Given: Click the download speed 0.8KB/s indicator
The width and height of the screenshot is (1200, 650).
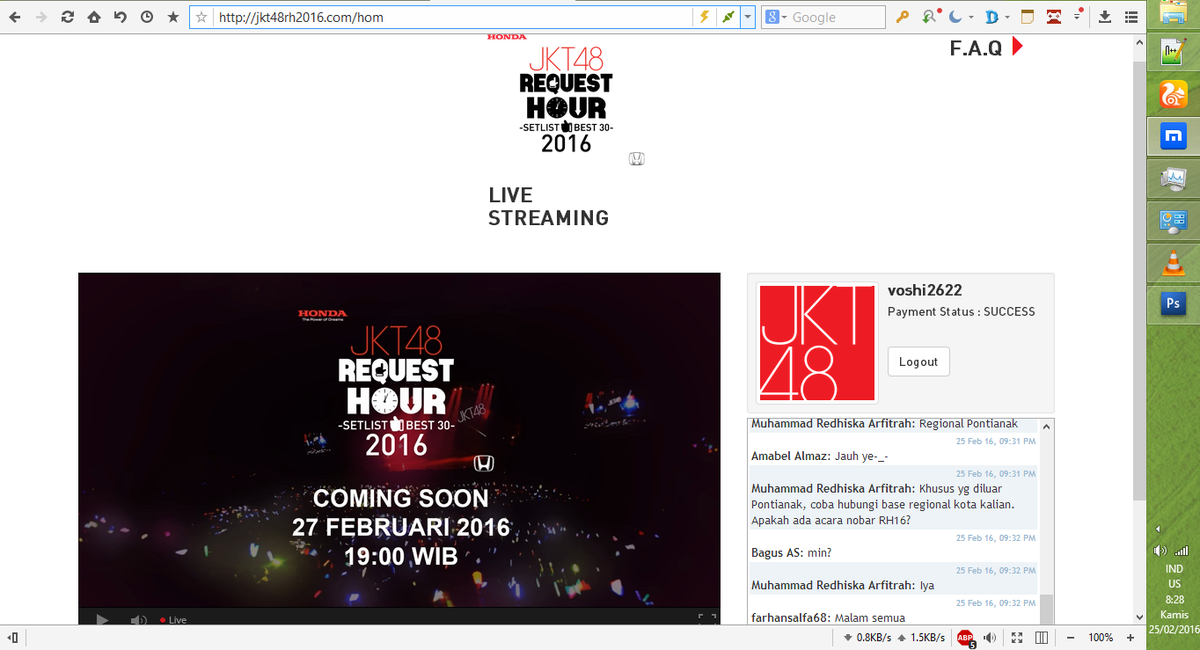Looking at the screenshot, I should pos(867,638).
